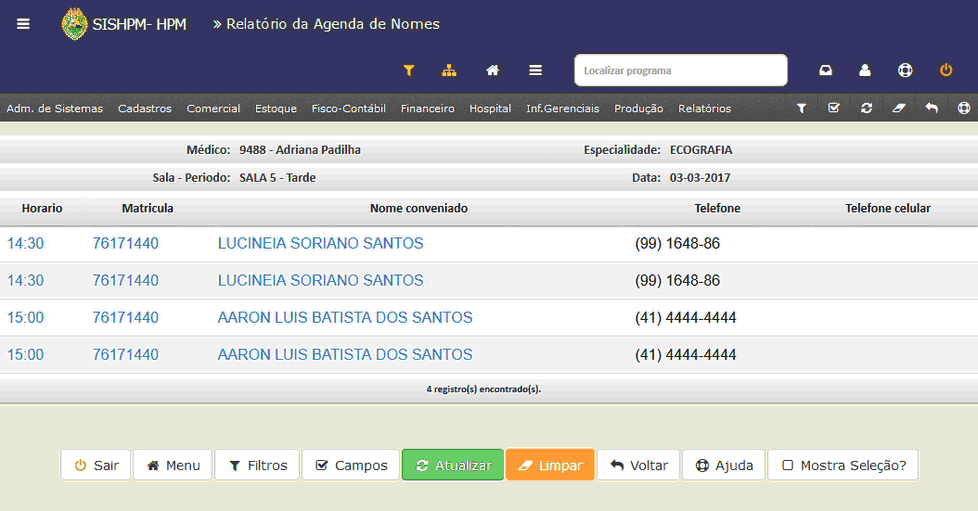The height and width of the screenshot is (511, 978).
Task: Click the fields check-square icon in gray bar
Action: coord(833,108)
